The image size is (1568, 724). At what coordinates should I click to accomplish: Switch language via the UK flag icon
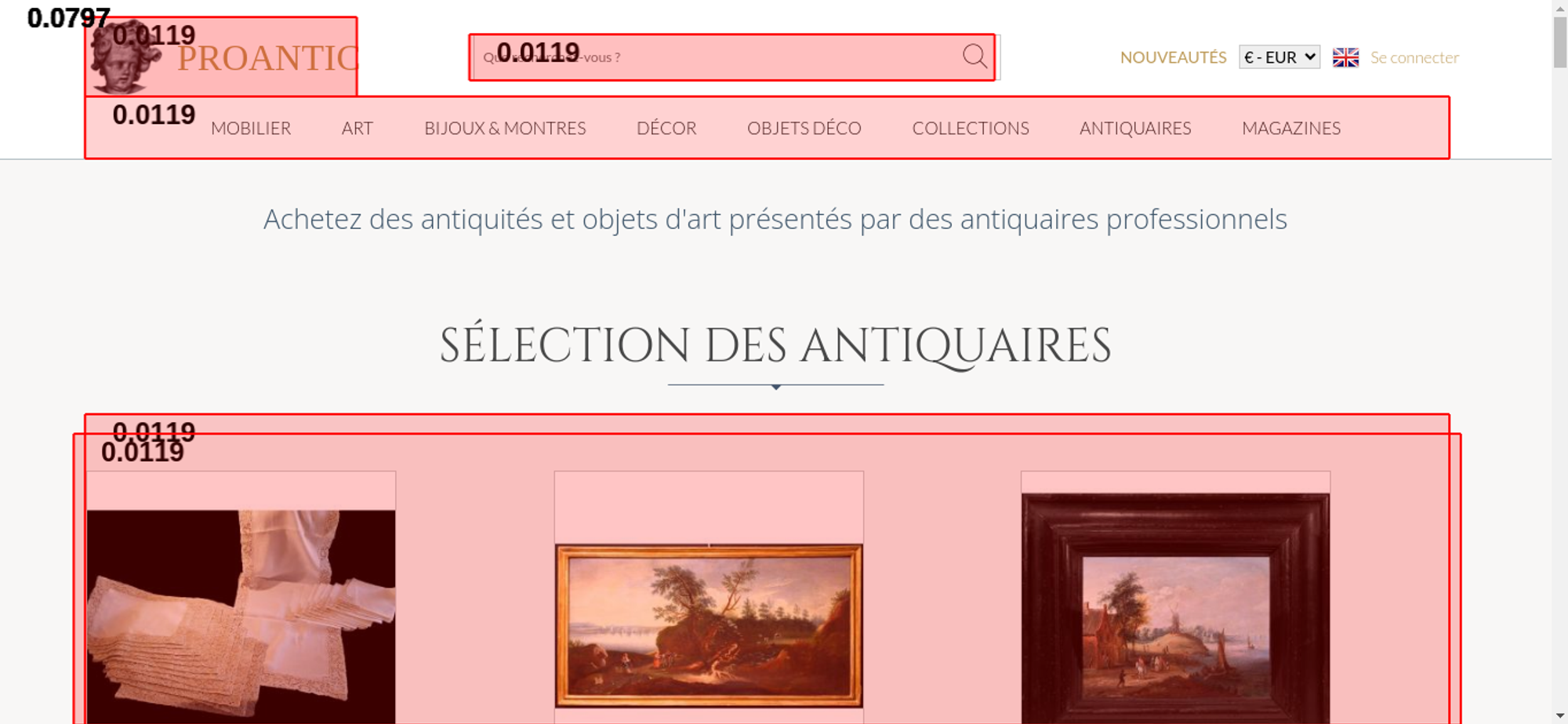(1345, 57)
